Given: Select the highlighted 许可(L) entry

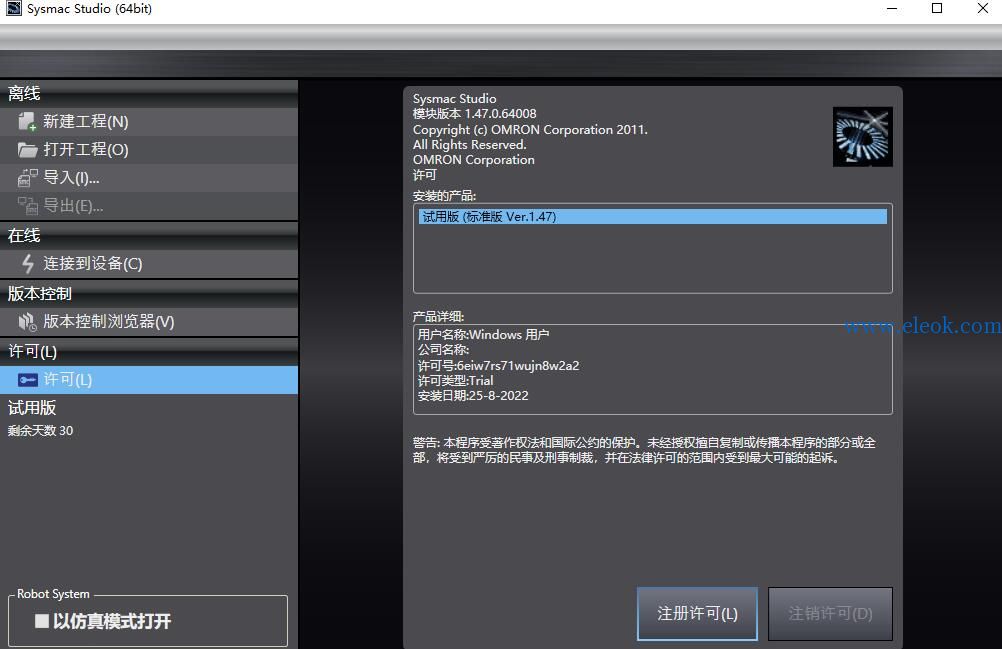Looking at the screenshot, I should pos(149,380).
